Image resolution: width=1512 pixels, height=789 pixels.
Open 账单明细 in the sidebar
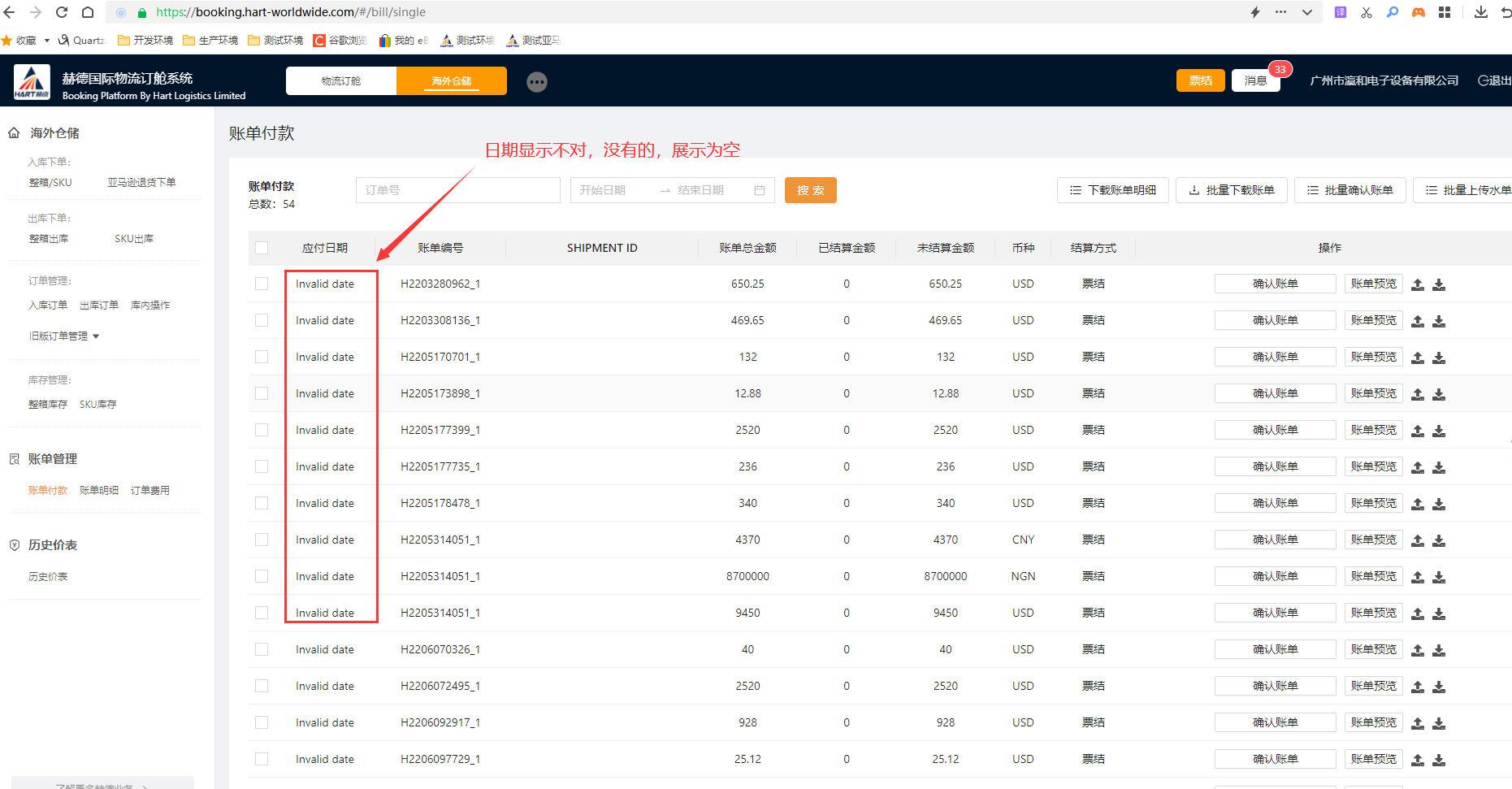(x=99, y=491)
